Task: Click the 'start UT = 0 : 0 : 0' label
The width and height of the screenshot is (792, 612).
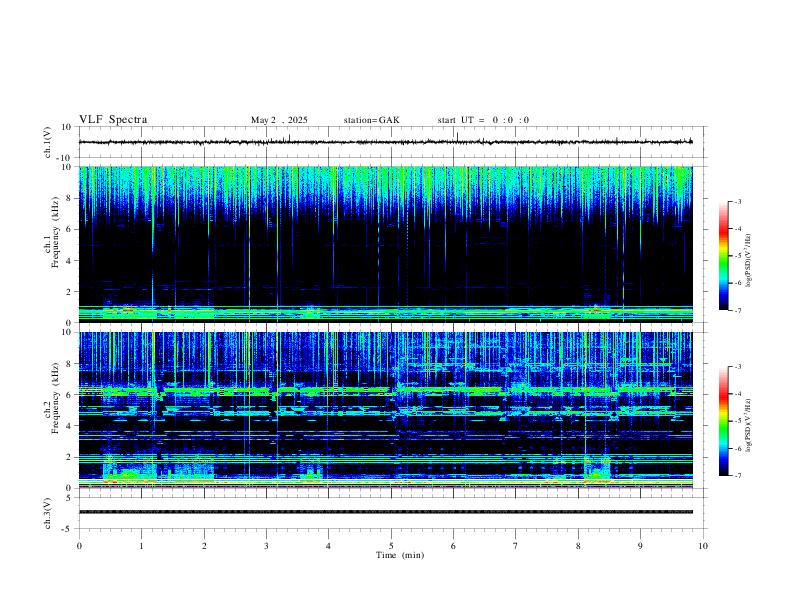Action: [x=483, y=120]
